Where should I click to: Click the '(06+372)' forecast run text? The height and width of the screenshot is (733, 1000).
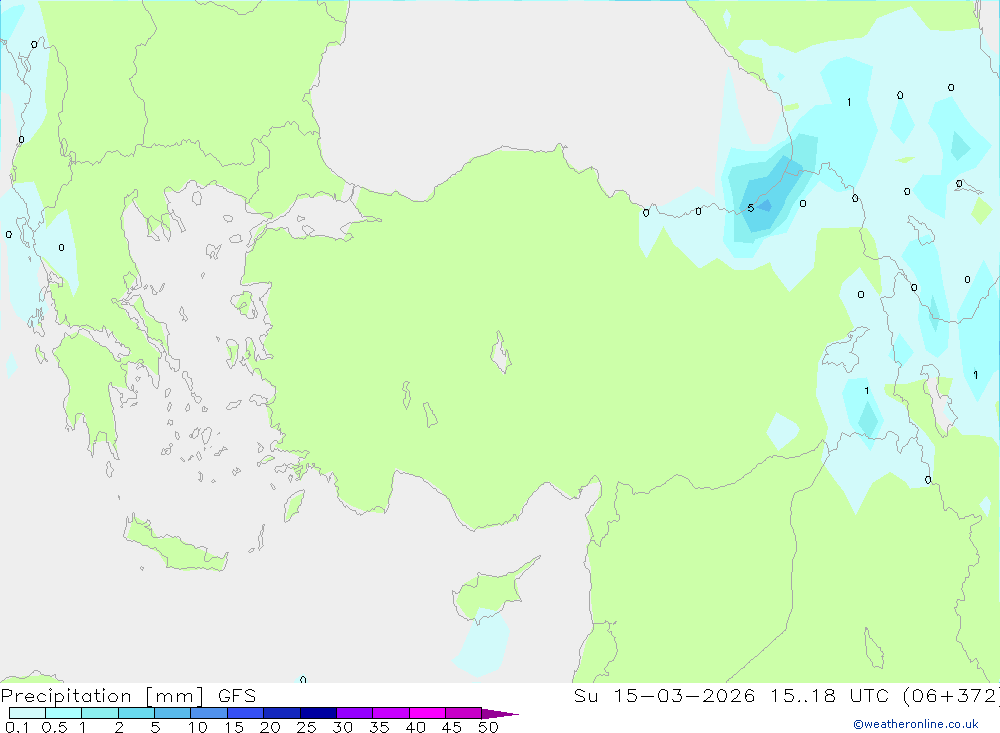(x=952, y=696)
